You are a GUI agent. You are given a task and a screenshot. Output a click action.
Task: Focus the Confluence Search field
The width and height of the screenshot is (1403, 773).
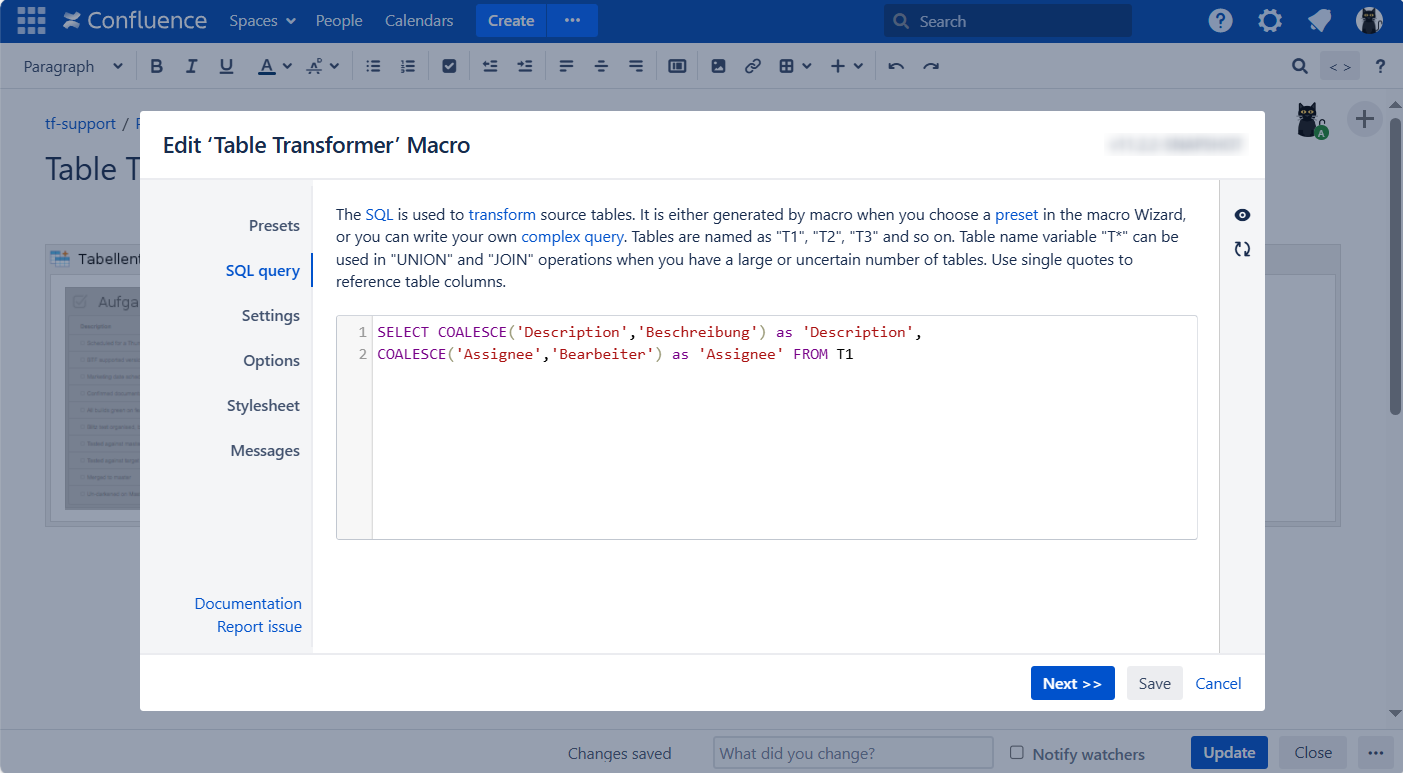[x=1008, y=21]
